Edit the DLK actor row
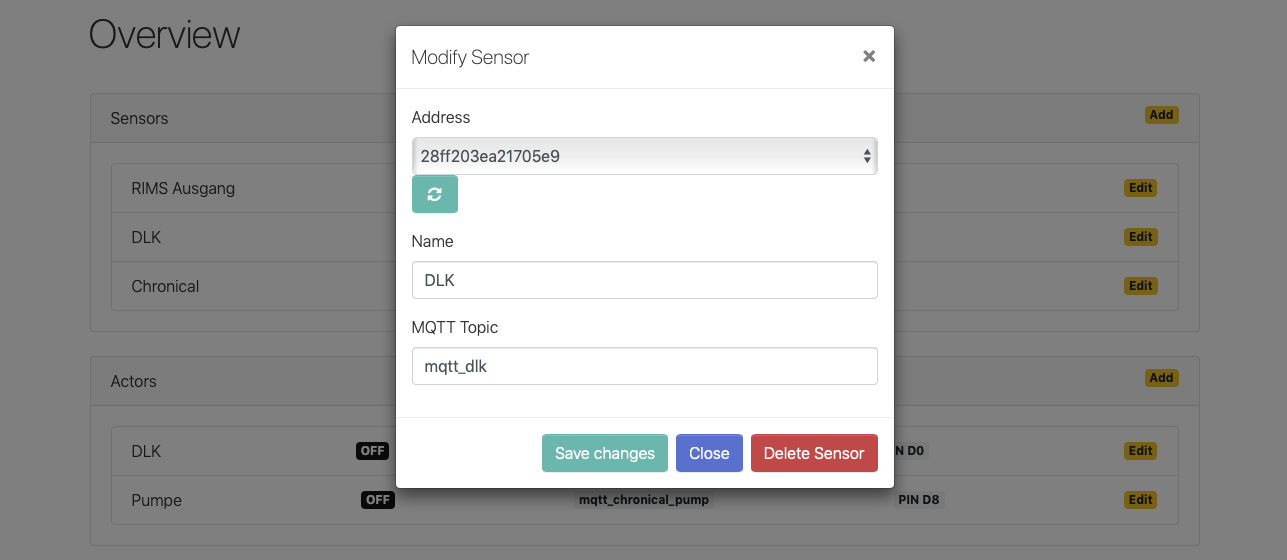Image resolution: width=1287 pixels, height=560 pixels. click(x=1140, y=451)
